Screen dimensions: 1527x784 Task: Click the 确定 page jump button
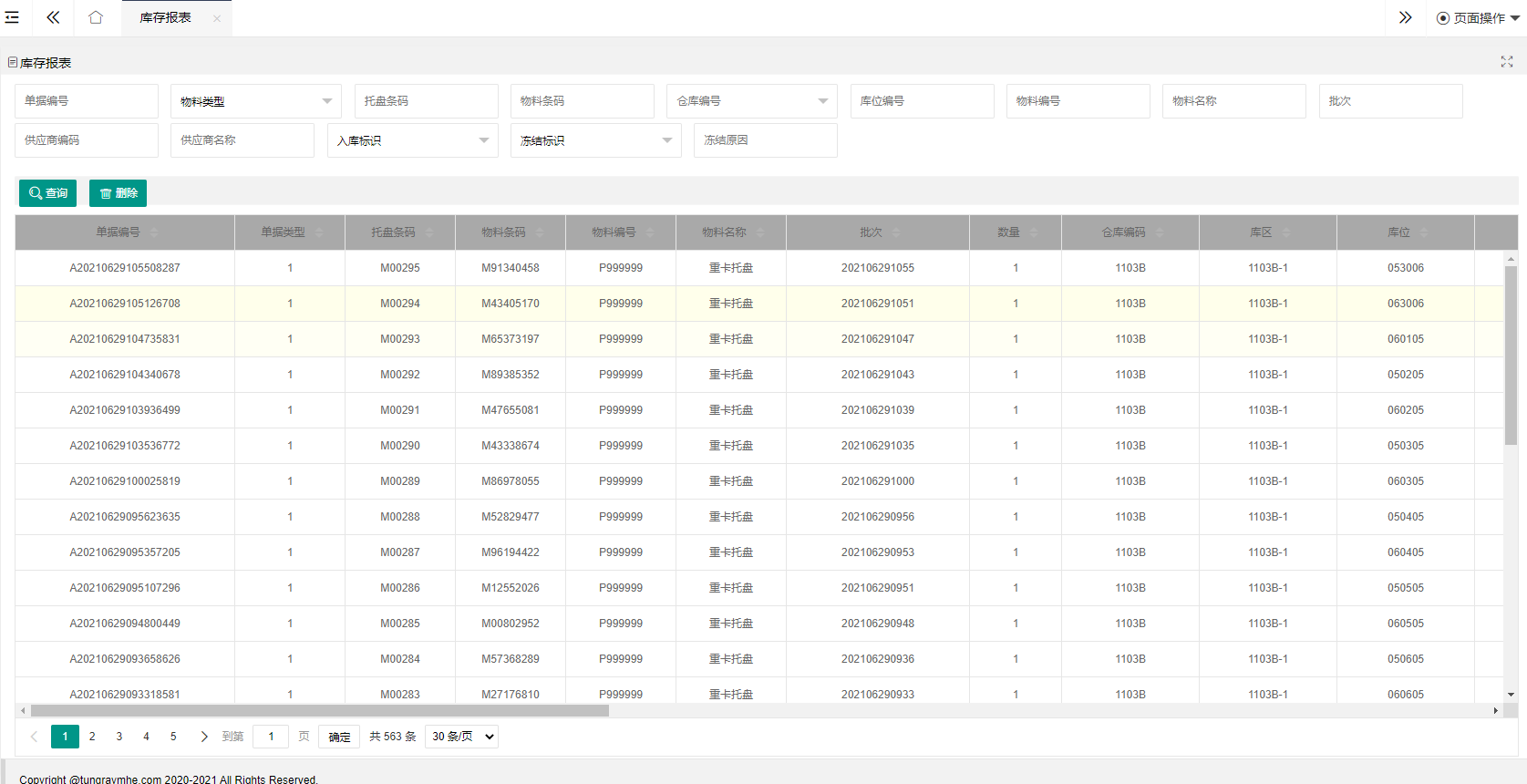coord(339,737)
